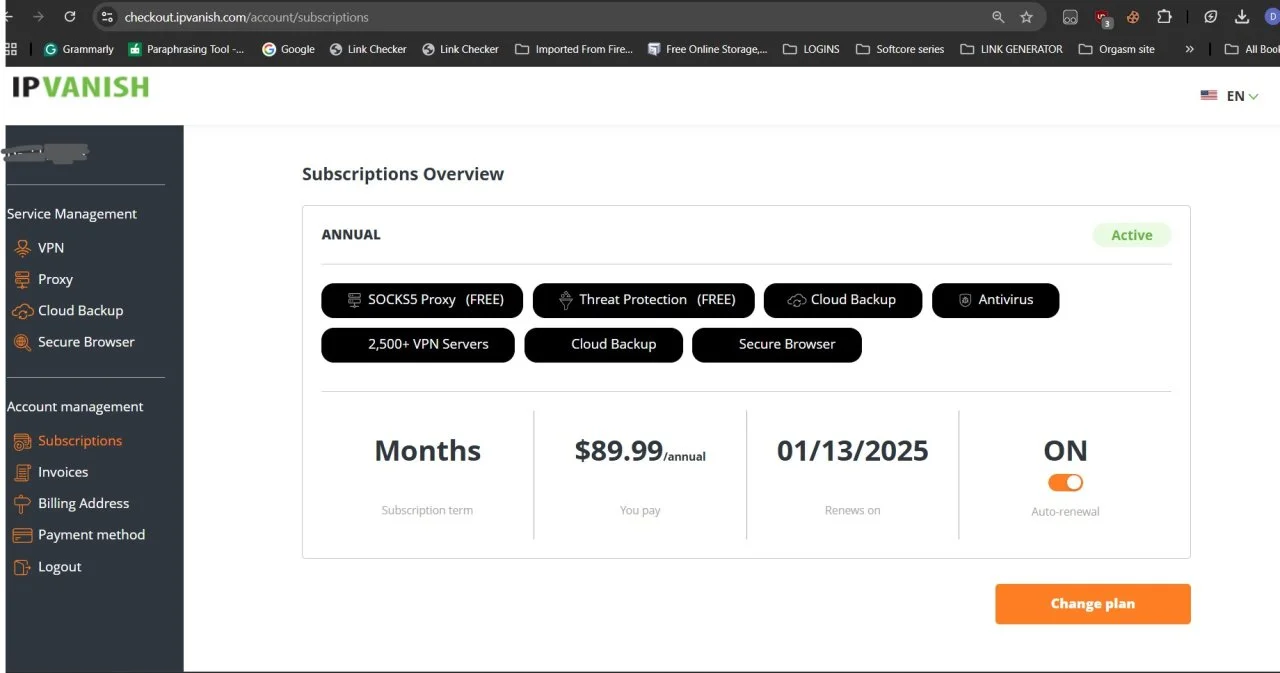The height and width of the screenshot is (673, 1280).
Task: Open the browser zoom magnifier icon
Action: (998, 17)
